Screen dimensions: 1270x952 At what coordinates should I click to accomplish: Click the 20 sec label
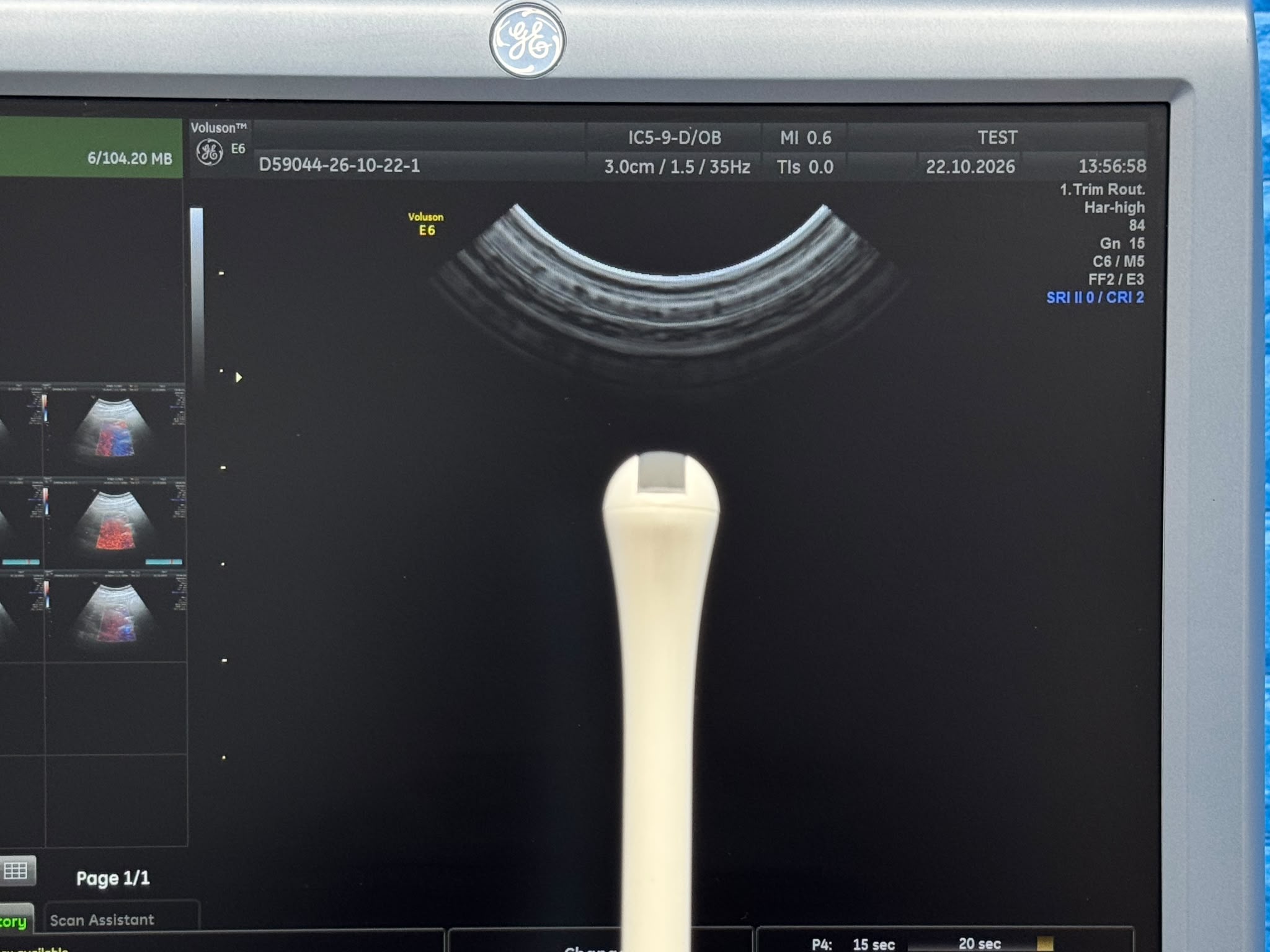980,943
